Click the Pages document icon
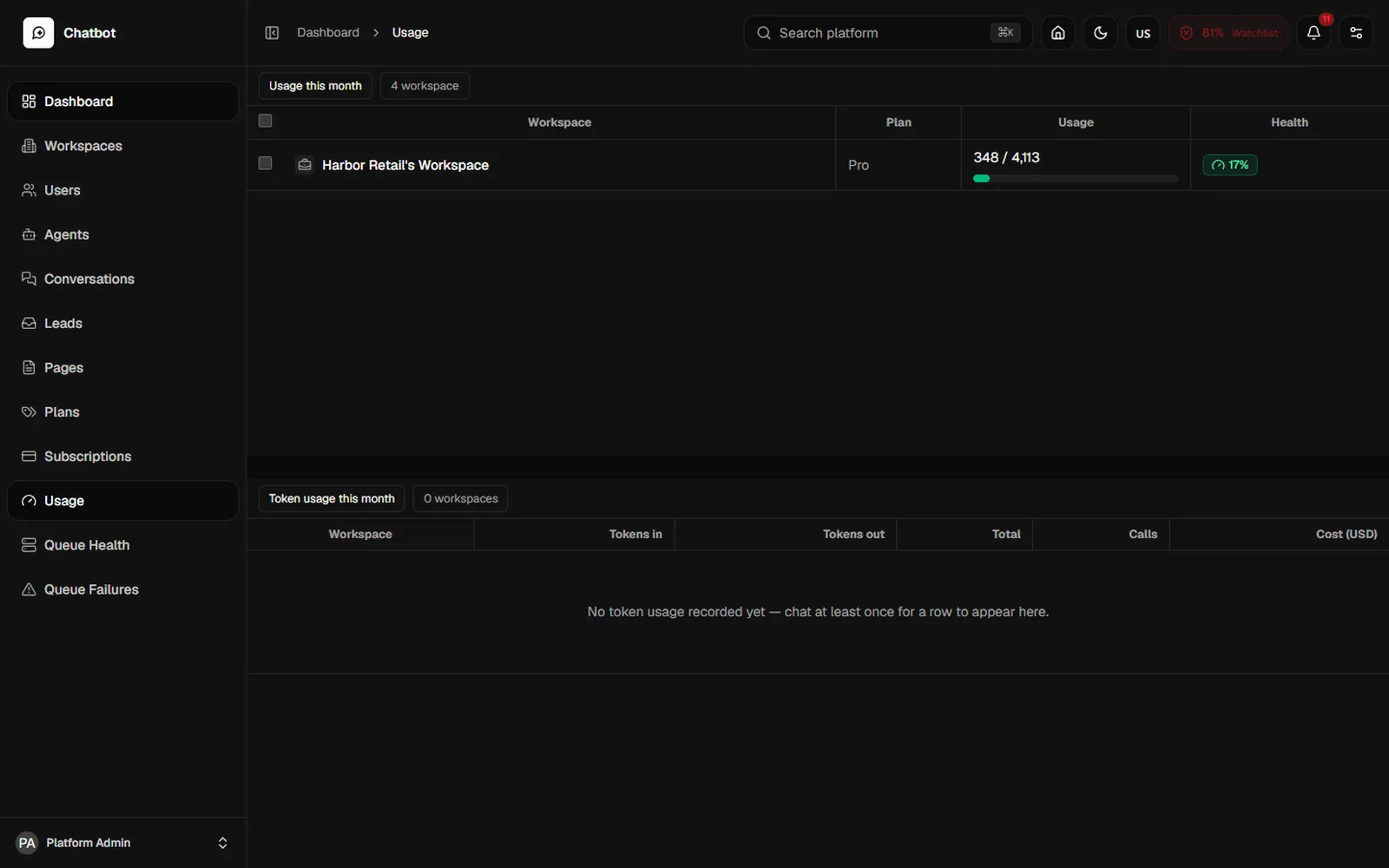1389x868 pixels. click(x=29, y=367)
